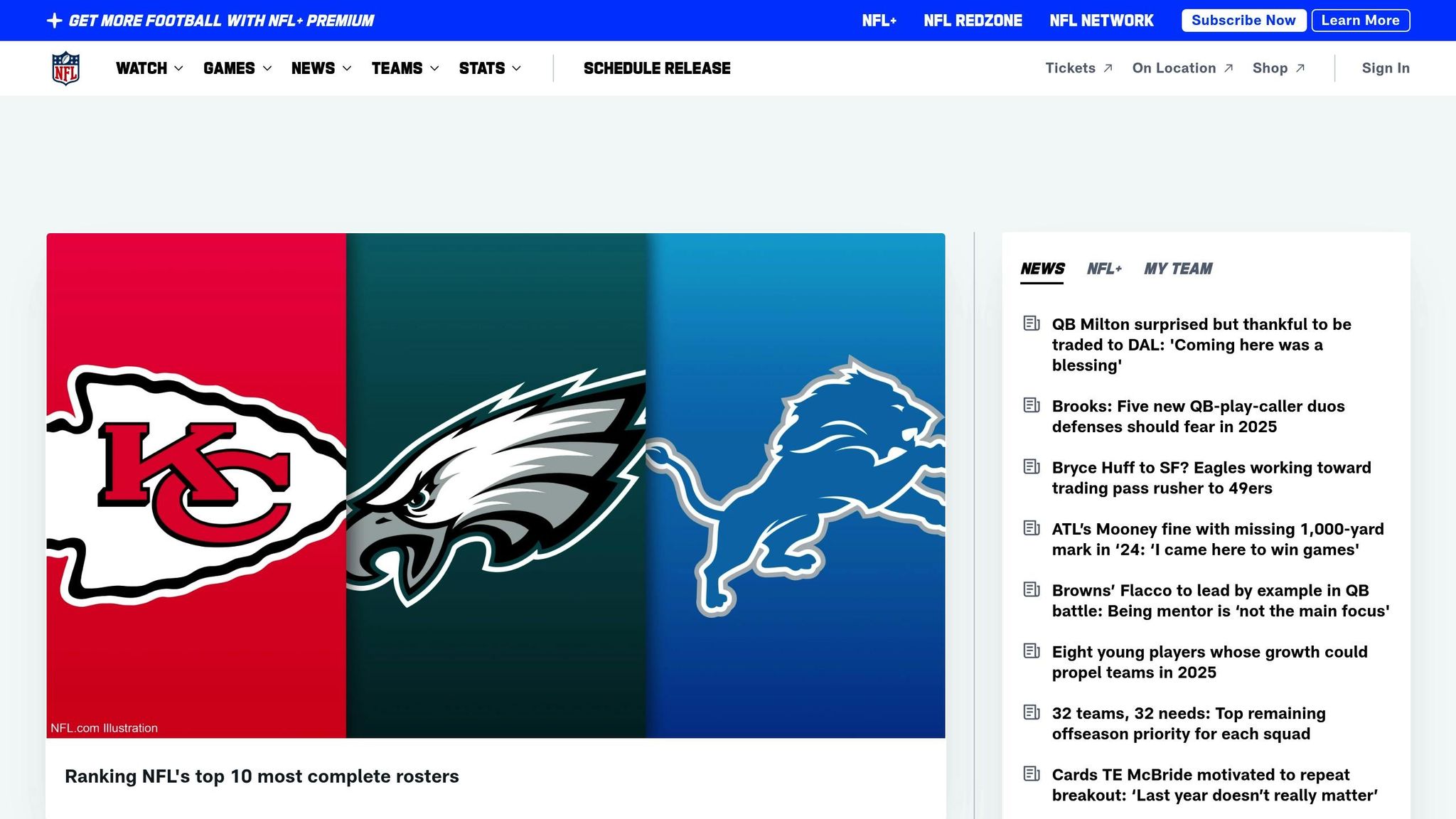This screenshot has width=1456, height=819.
Task: Read Bryce Huff to SF? article
Action: click(1211, 478)
